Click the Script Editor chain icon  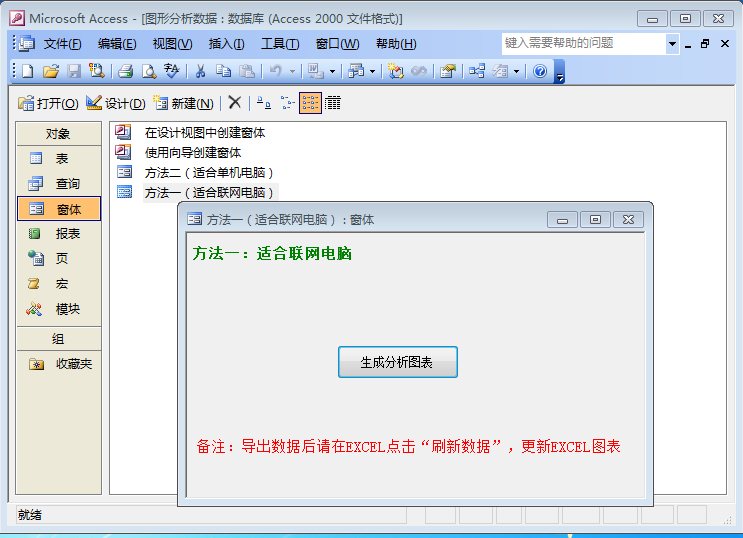click(418, 71)
